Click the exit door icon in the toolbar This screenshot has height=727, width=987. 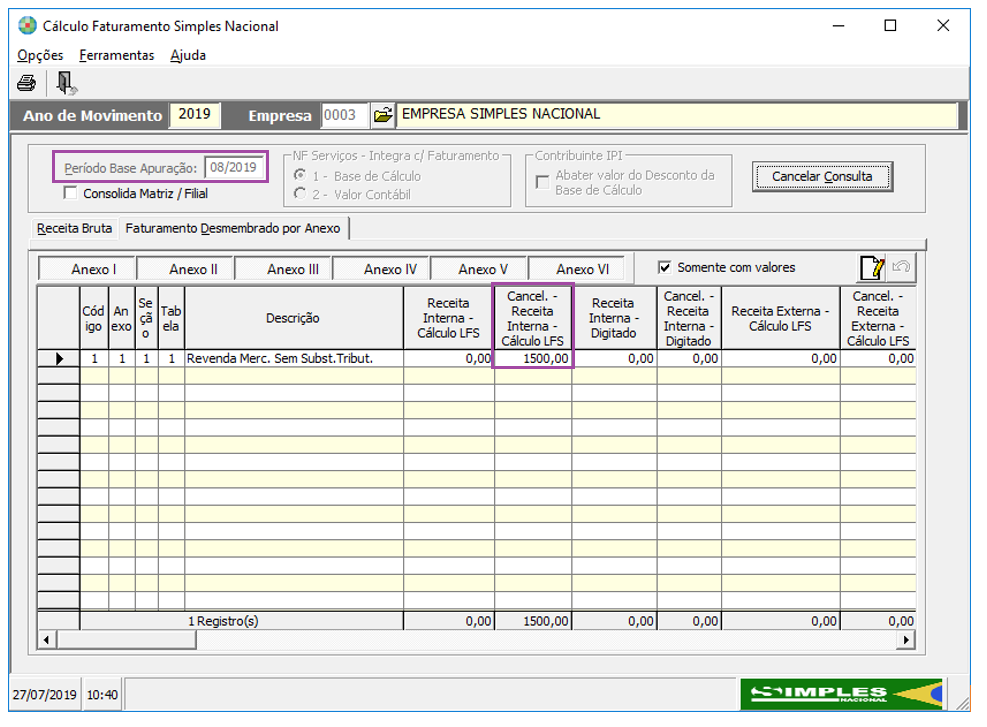click(x=65, y=83)
